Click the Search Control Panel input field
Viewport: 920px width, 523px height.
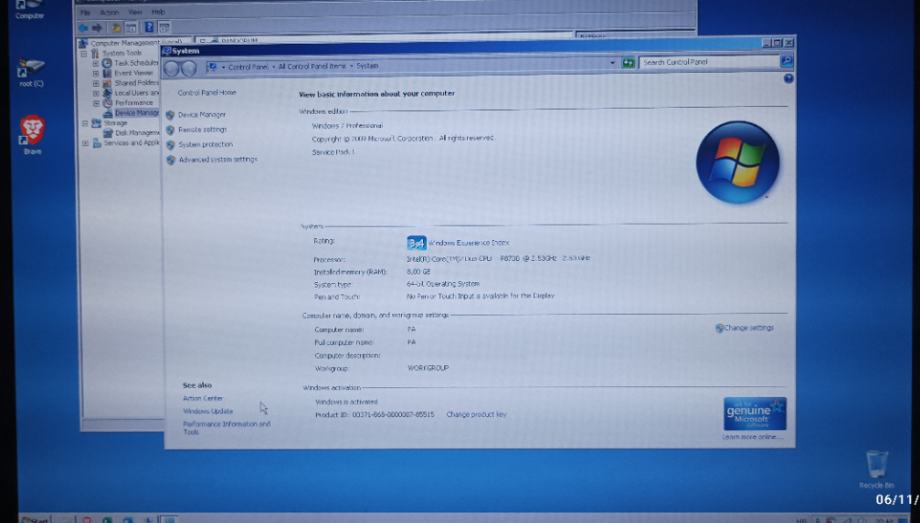click(x=709, y=62)
